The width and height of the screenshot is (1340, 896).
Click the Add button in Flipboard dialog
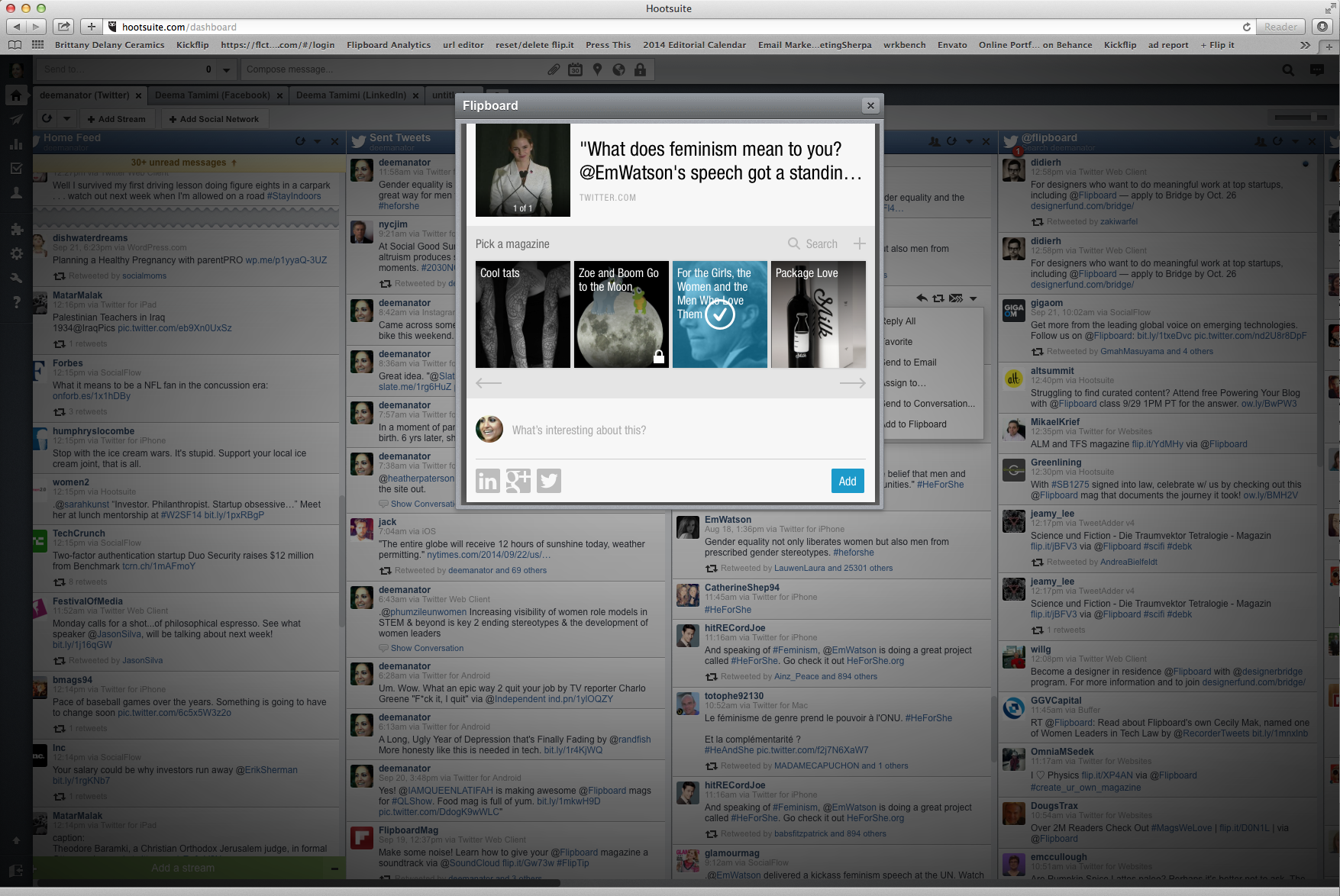point(848,481)
